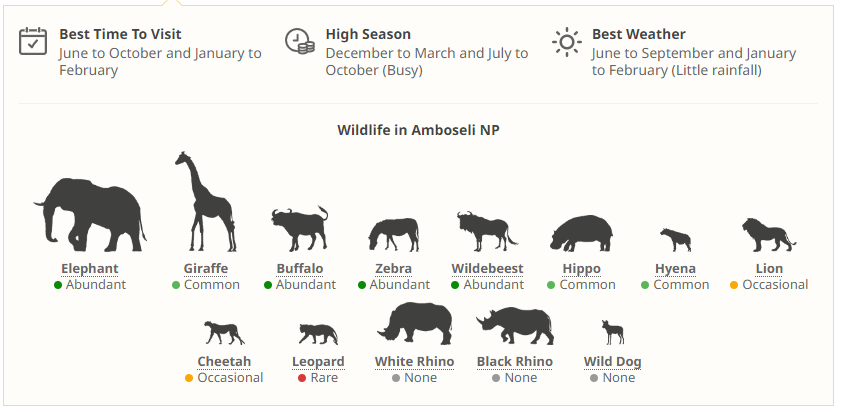Open the Wildebeest label link
The height and width of the screenshot is (412, 841).
487,269
